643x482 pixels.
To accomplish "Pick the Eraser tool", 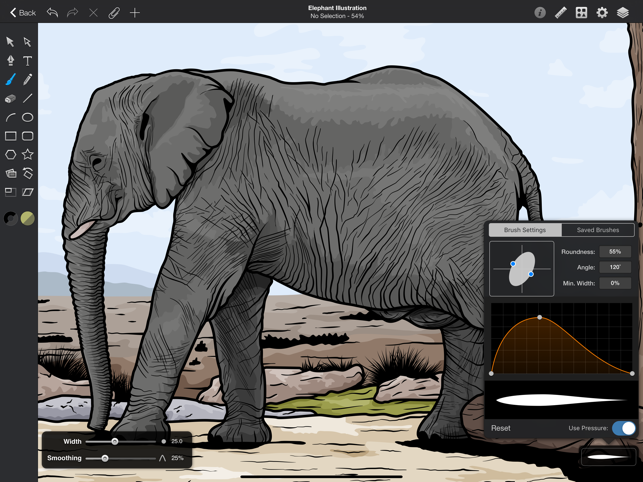I will coord(10,99).
